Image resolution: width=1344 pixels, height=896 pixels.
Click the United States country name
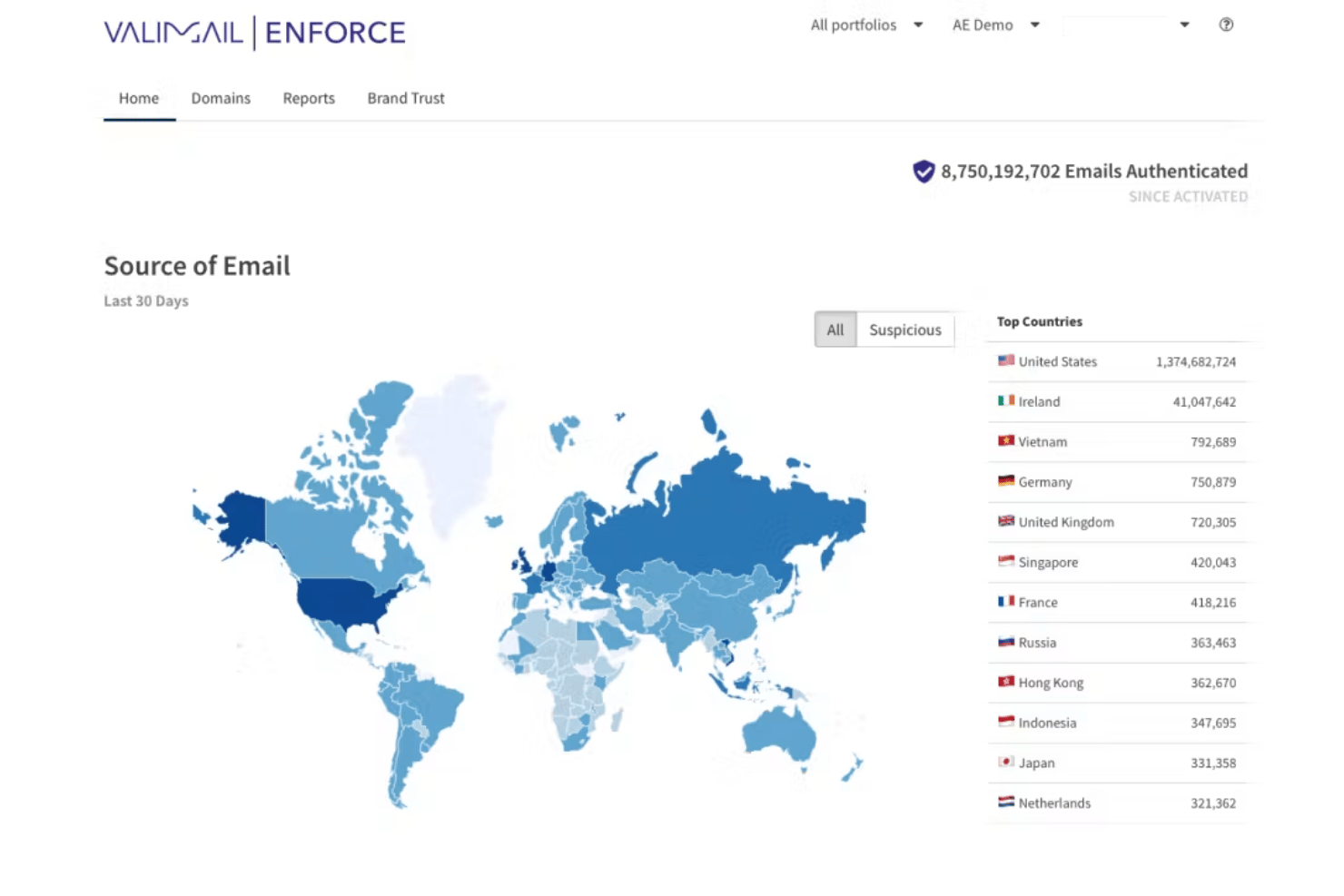[1057, 361]
